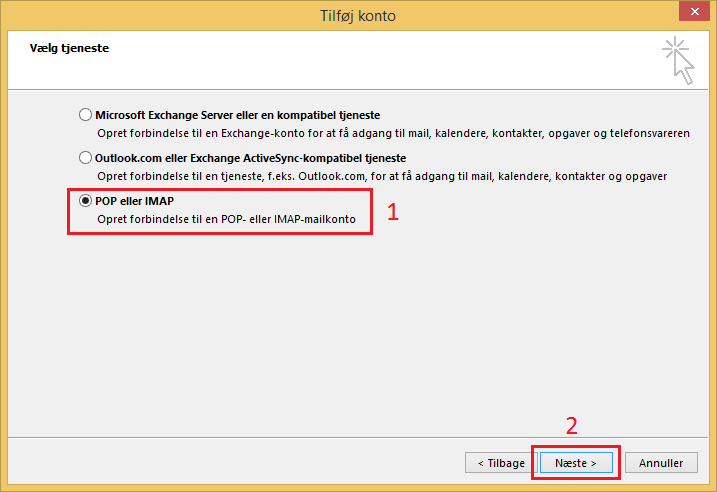Toggle the POP eller IMAP radio circle
The height and width of the screenshot is (492, 717).
click(x=85, y=201)
